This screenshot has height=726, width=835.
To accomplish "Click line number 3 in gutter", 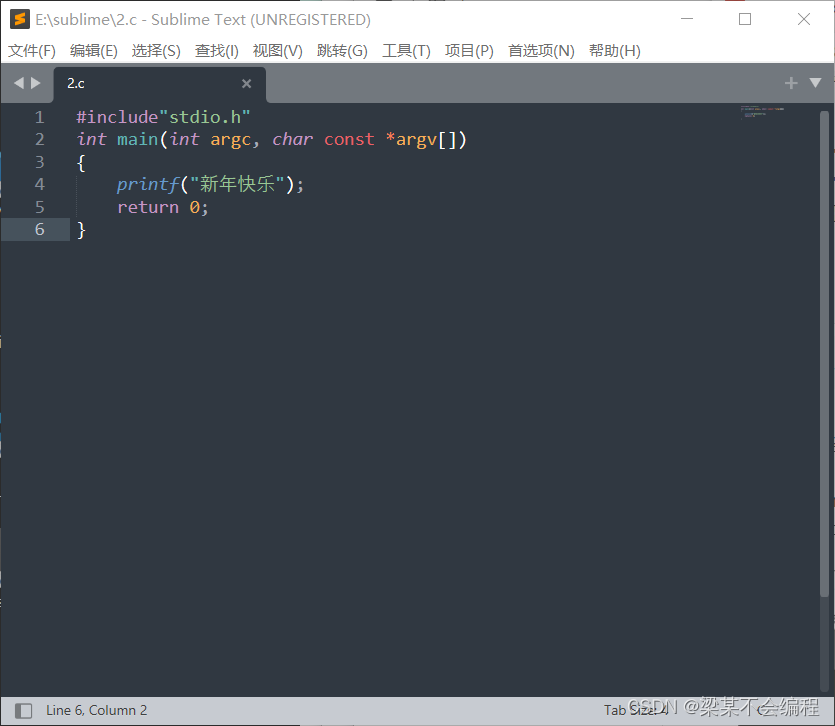I will [39, 162].
